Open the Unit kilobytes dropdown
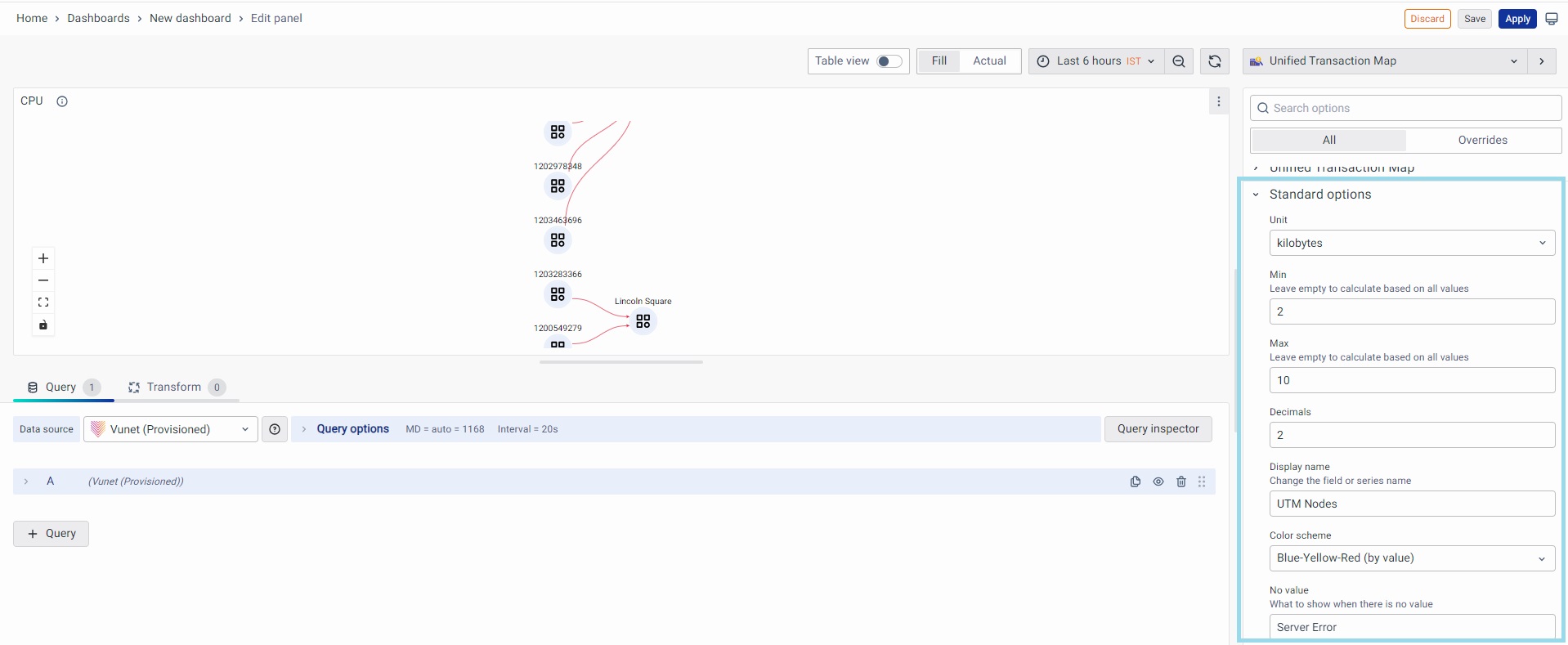The width and height of the screenshot is (1568, 645). 1411,243
